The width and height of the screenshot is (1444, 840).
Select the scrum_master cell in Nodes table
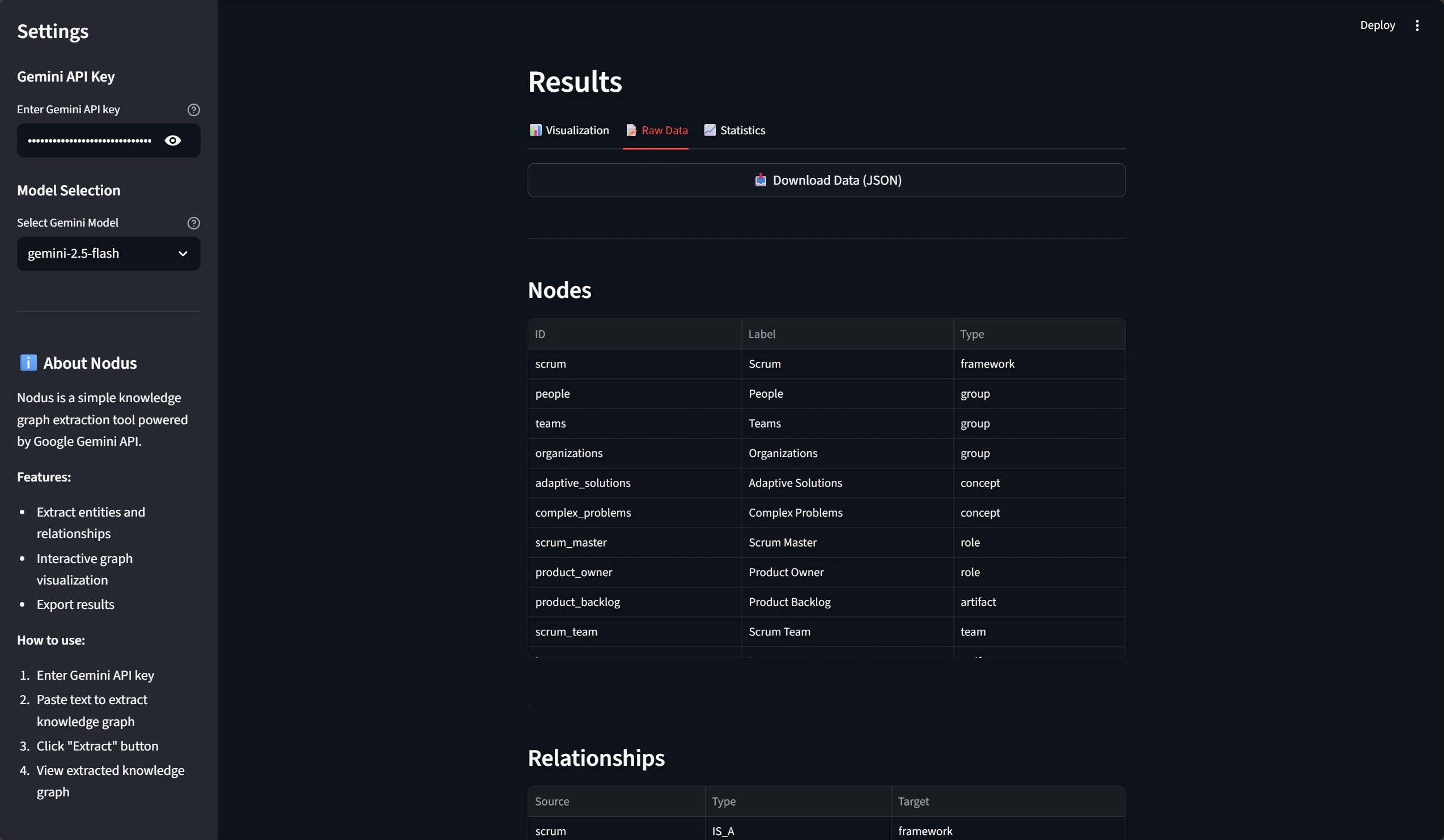pos(571,542)
